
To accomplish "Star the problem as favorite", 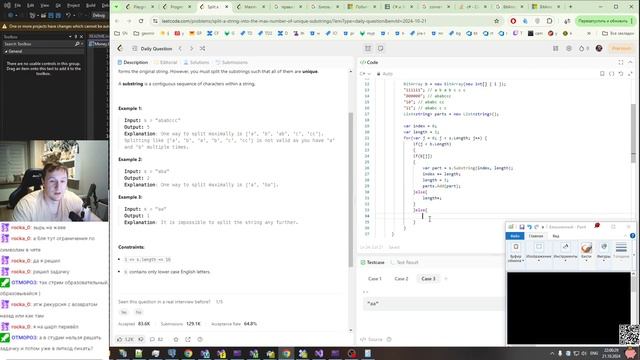I will (176, 340).
